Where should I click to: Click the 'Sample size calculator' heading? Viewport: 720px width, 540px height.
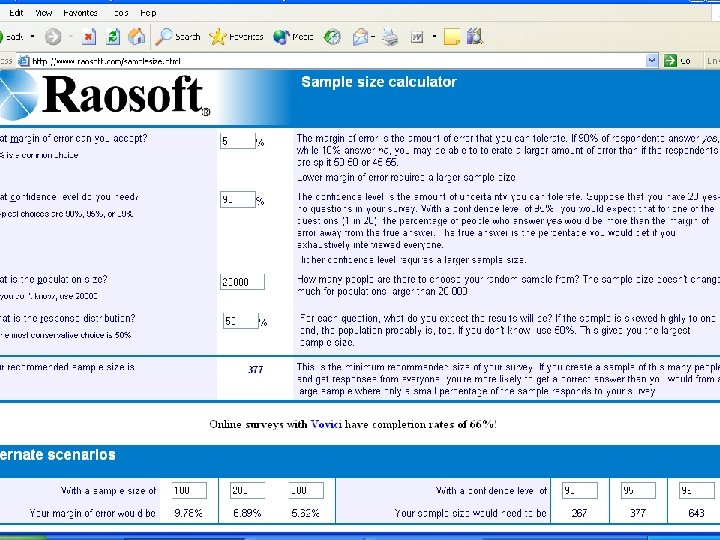[379, 82]
